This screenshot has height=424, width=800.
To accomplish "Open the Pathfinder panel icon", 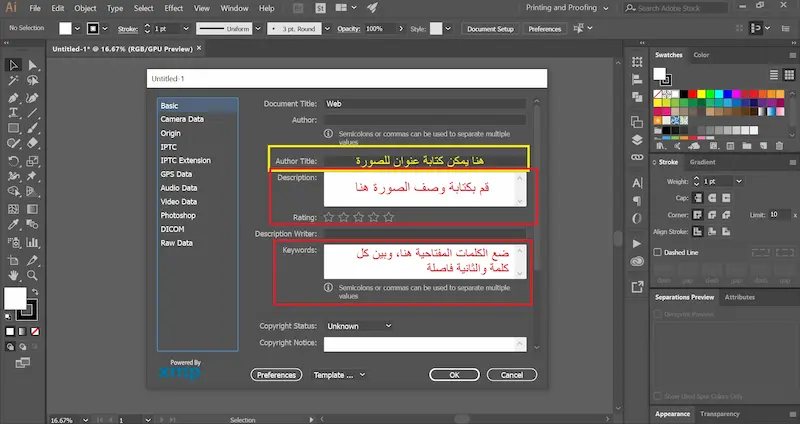I will click(637, 96).
